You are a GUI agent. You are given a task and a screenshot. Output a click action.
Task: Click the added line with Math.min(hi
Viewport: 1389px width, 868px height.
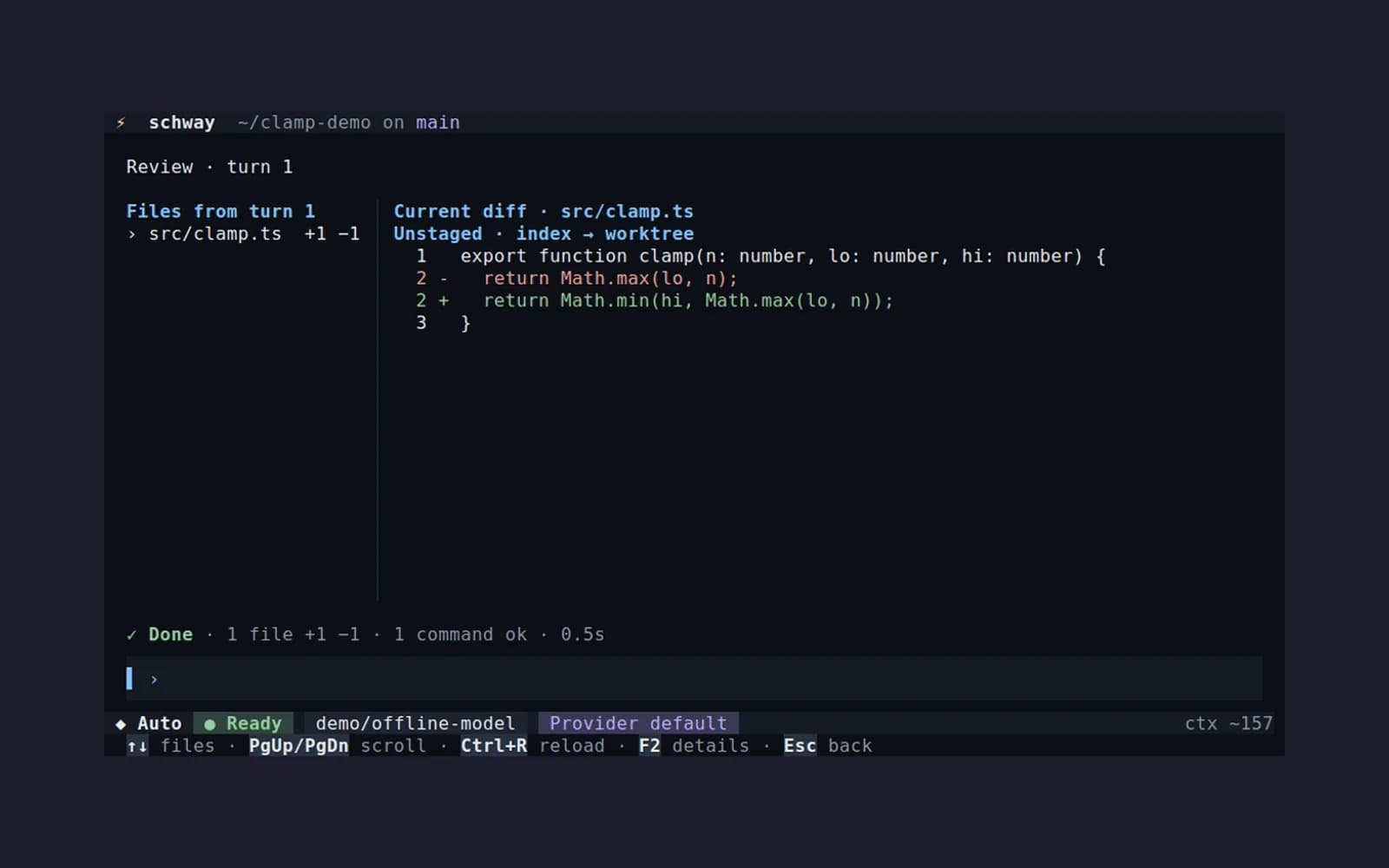688,300
